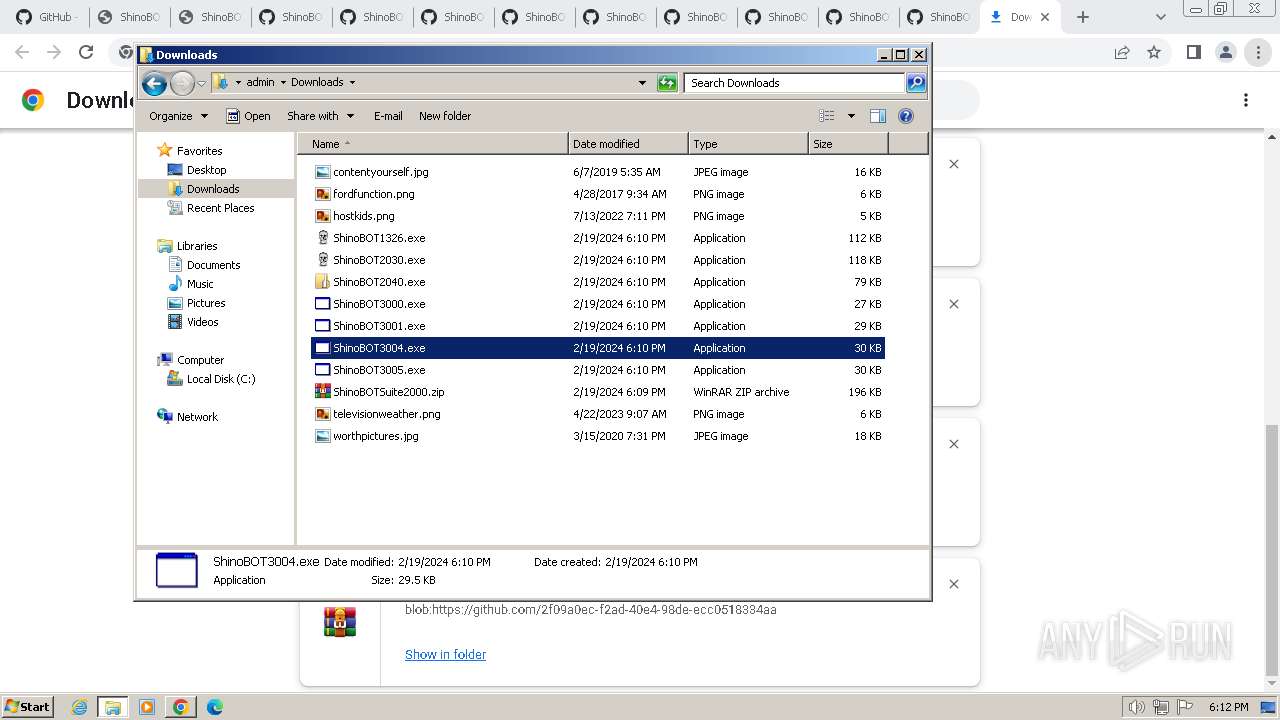Click Open in the Explorer toolbar
Screen dimensions: 1280x720
[x=248, y=116]
